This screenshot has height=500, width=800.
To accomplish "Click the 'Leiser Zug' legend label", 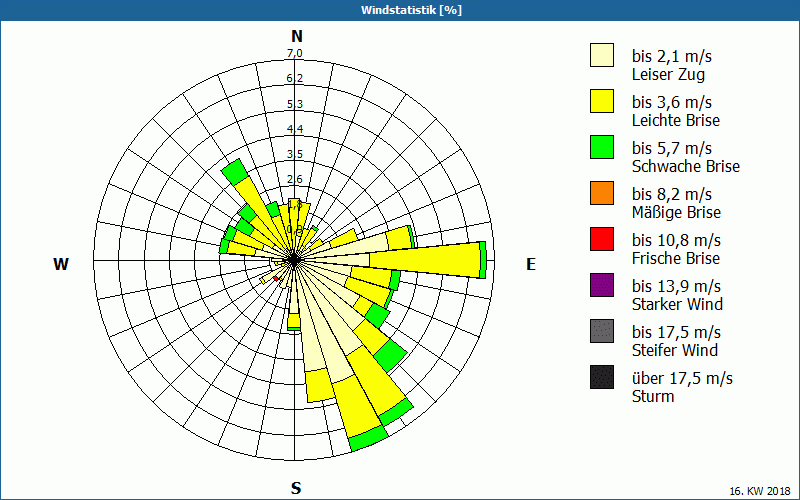I will click(x=668, y=74).
